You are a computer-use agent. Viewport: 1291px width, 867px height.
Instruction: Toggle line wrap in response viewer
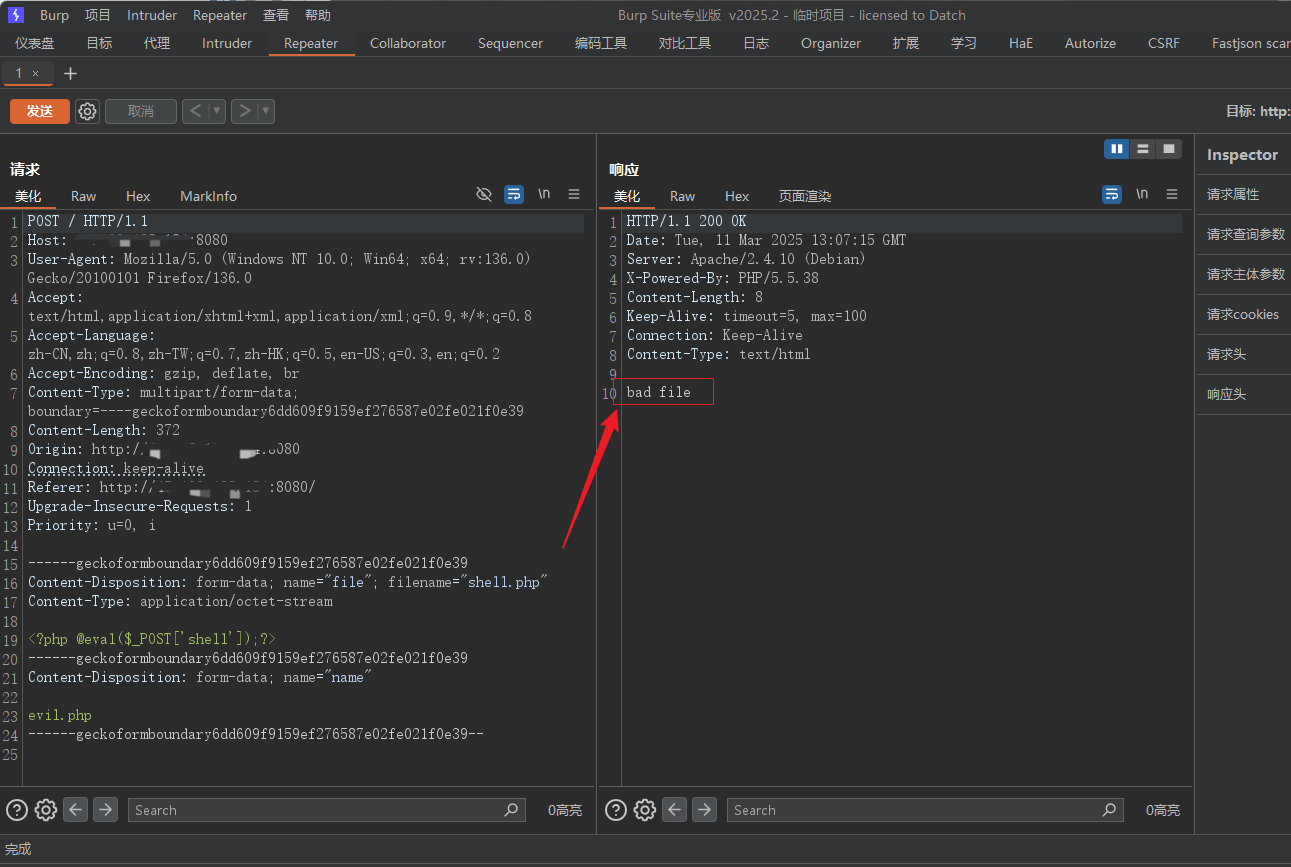(1112, 194)
